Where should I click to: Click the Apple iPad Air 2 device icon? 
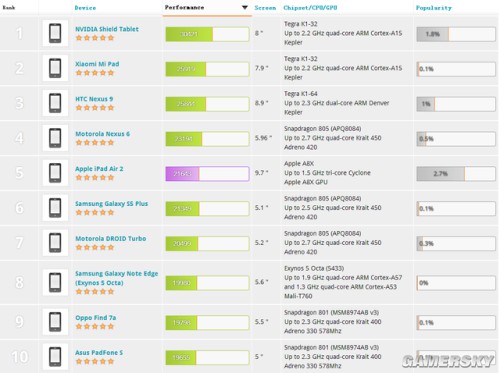[55, 173]
